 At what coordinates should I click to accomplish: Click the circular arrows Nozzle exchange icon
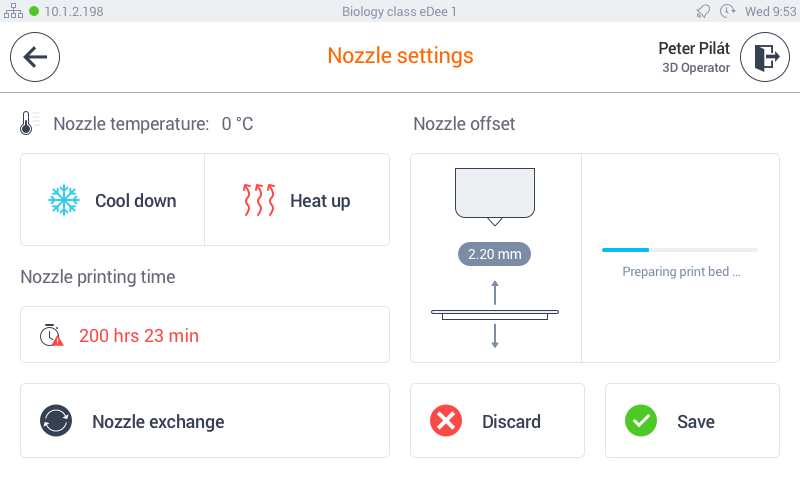coord(56,421)
